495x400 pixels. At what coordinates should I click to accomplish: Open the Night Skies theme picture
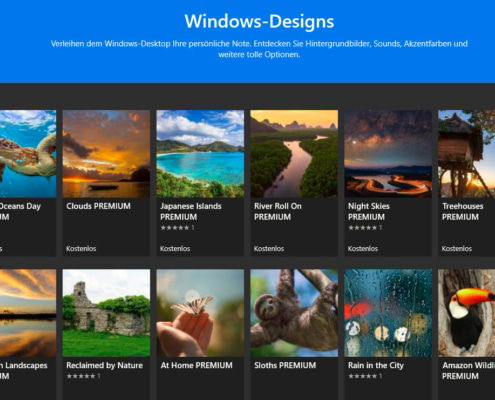click(x=388, y=154)
